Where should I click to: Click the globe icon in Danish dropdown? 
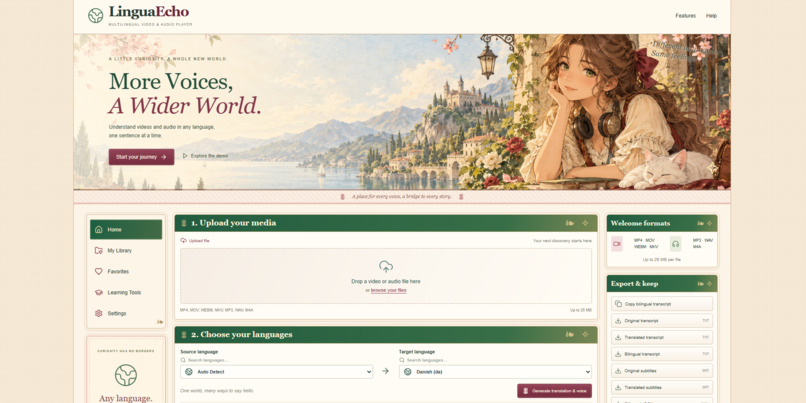[408, 372]
